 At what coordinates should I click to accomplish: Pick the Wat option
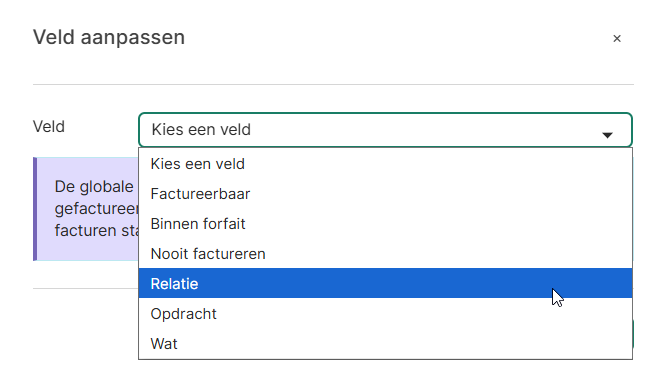pyautogui.click(x=385, y=344)
